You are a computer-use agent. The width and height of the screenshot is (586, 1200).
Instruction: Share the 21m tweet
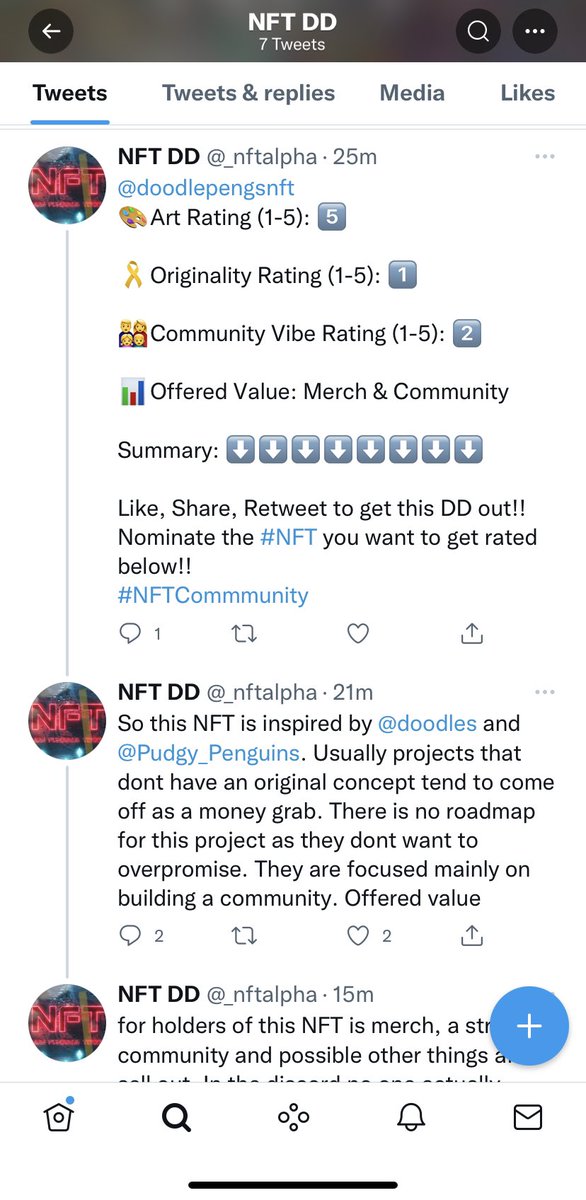(x=472, y=936)
